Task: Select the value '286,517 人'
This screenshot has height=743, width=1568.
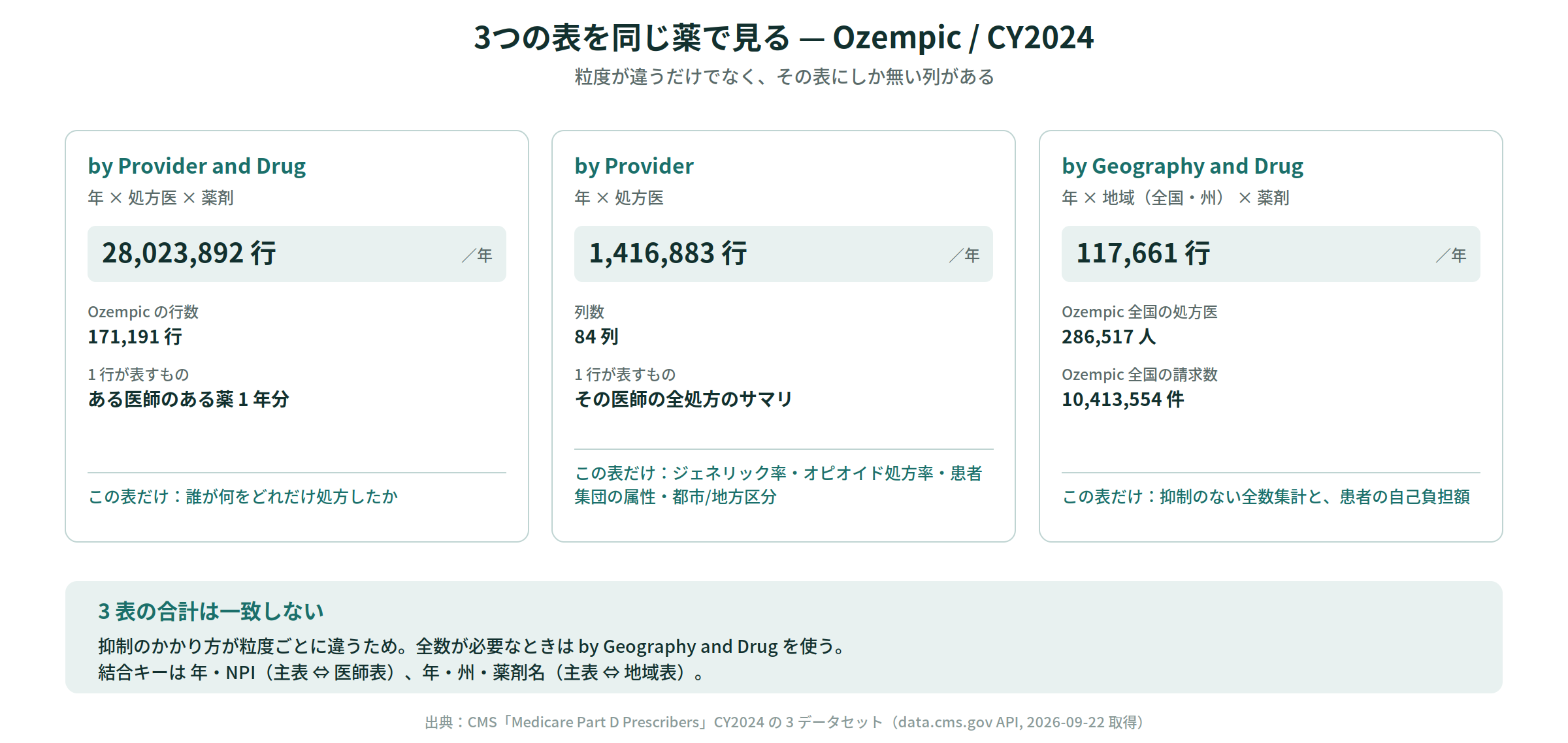Action: point(1109,337)
